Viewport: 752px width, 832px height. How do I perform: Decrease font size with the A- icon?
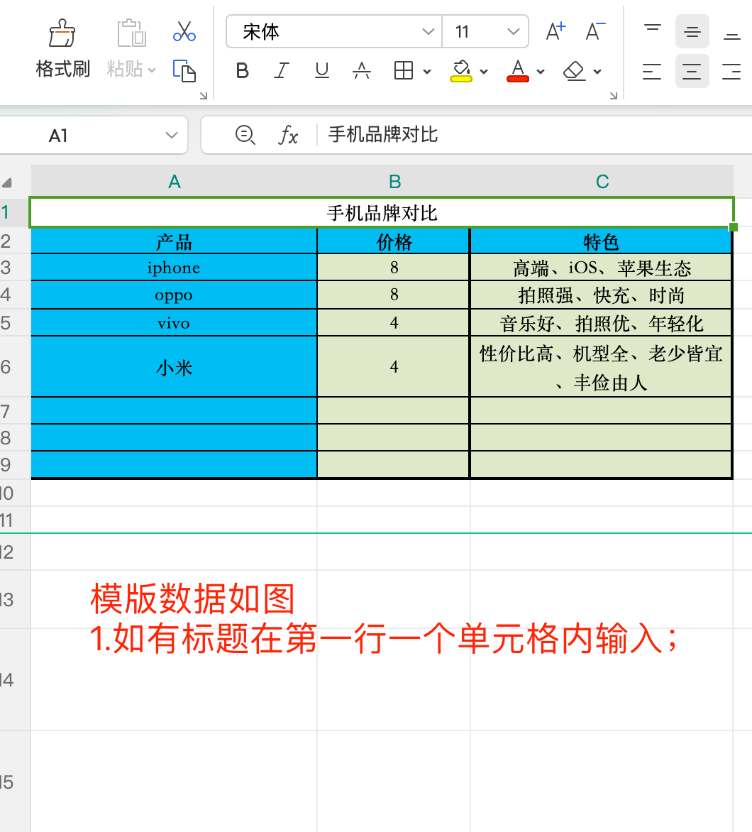(595, 32)
